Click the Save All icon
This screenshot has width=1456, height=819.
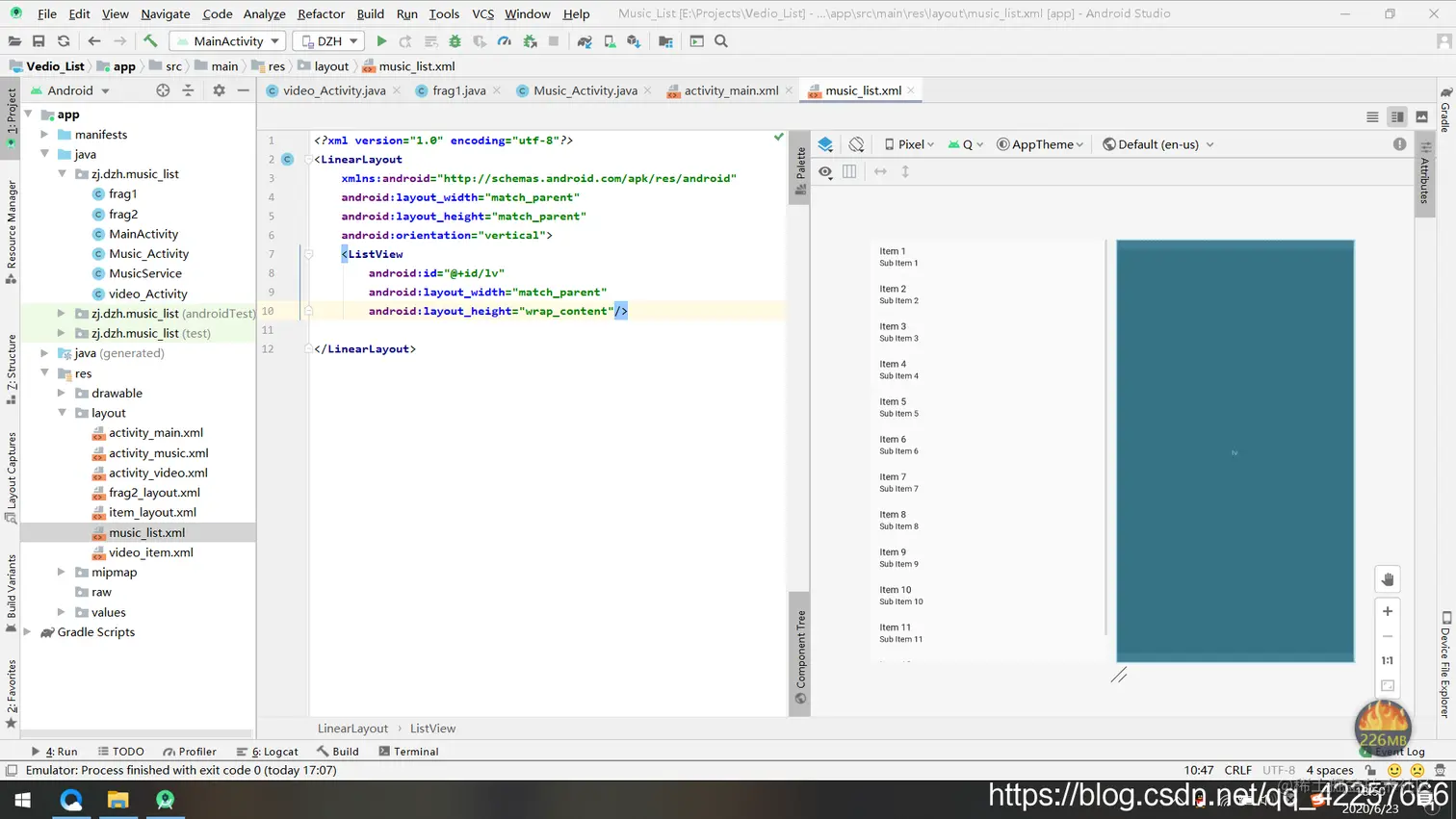pos(39,41)
